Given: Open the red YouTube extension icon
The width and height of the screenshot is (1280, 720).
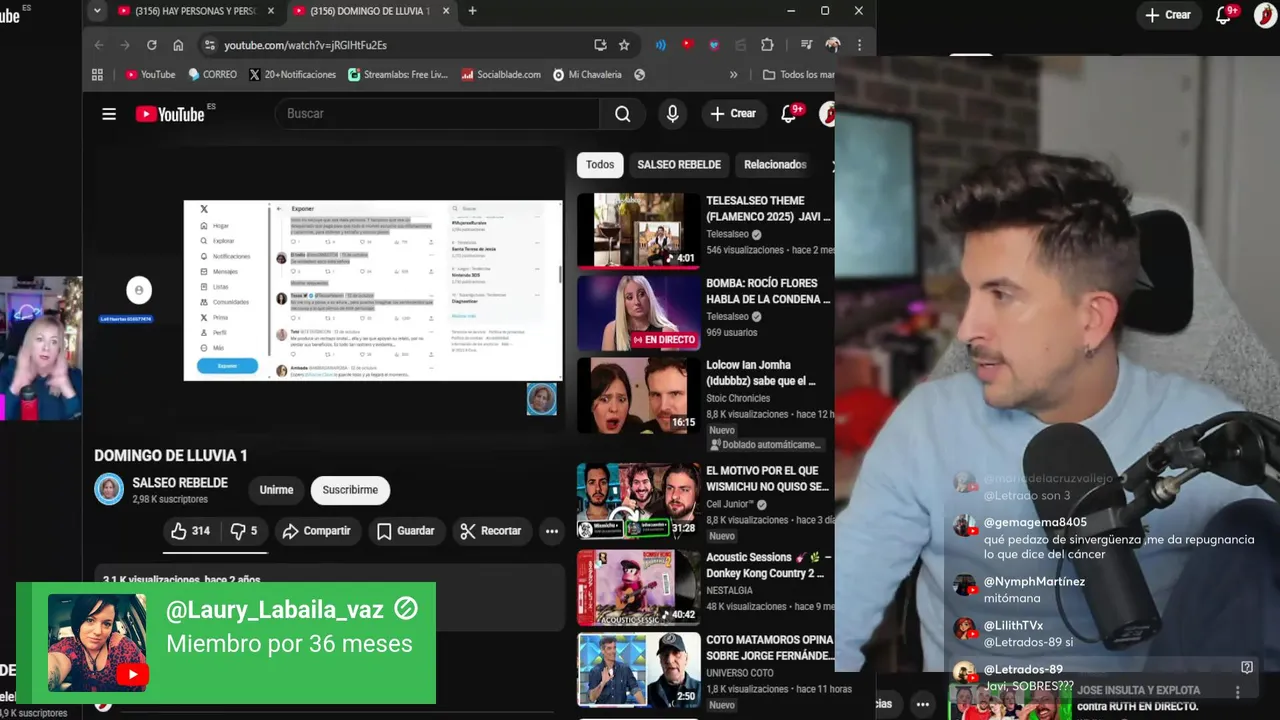Looking at the screenshot, I should [687, 45].
